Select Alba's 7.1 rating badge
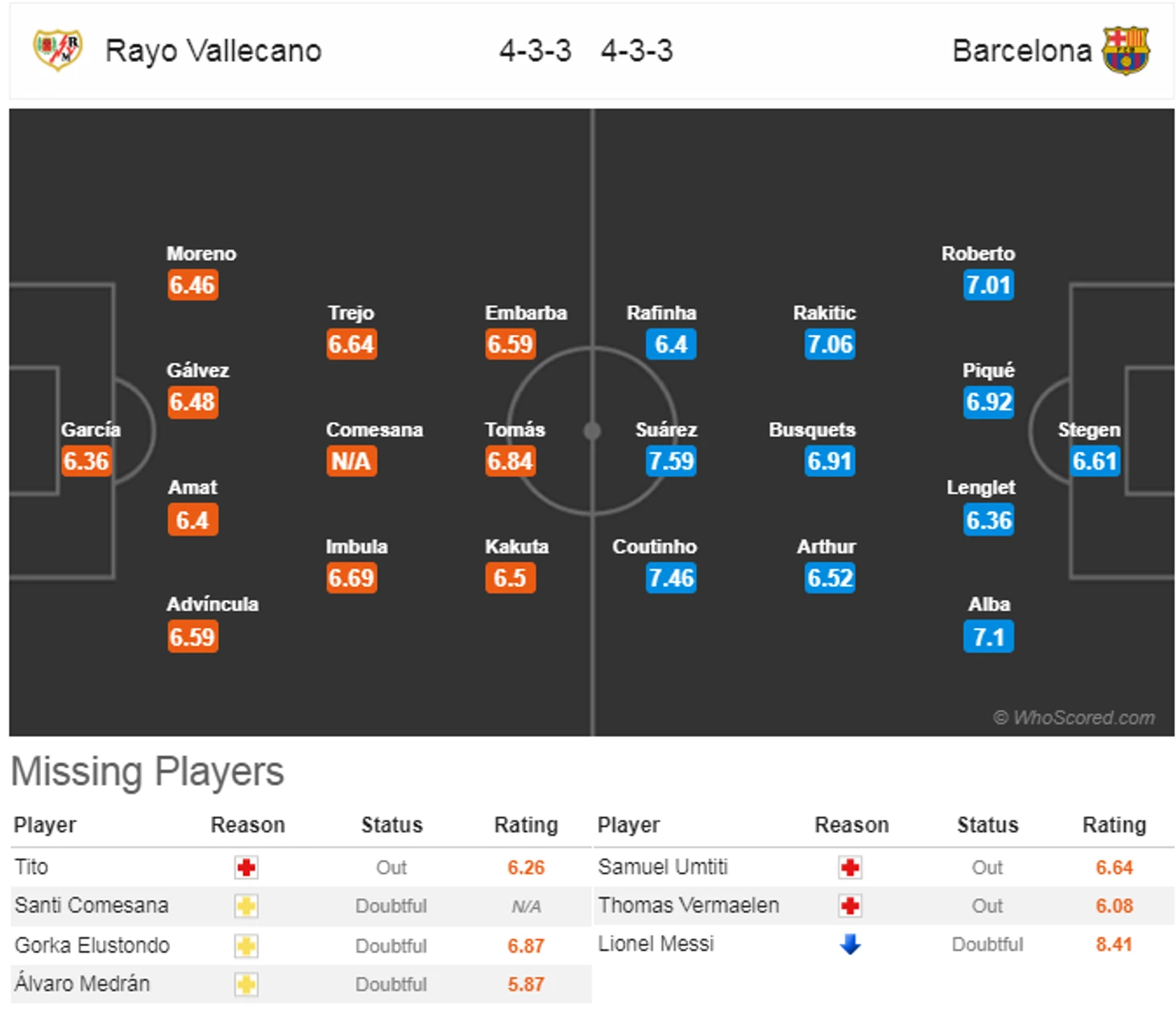1176x1017 pixels. (x=988, y=637)
